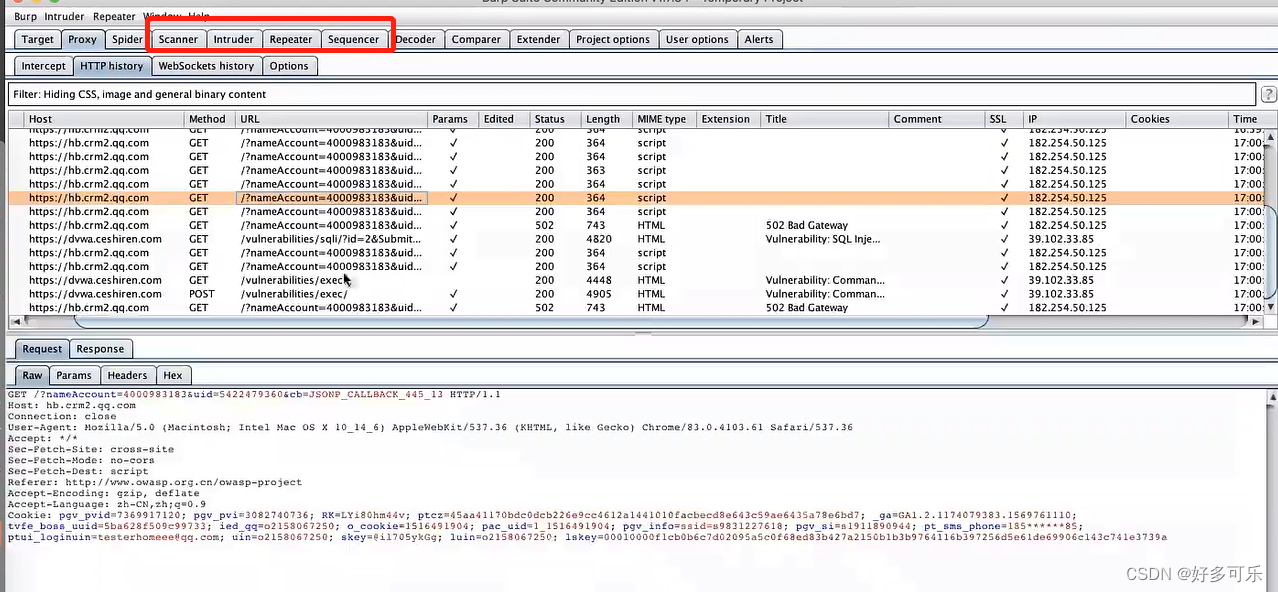Open the Spider tab
Image resolution: width=1278 pixels, height=592 pixels.
pos(127,39)
